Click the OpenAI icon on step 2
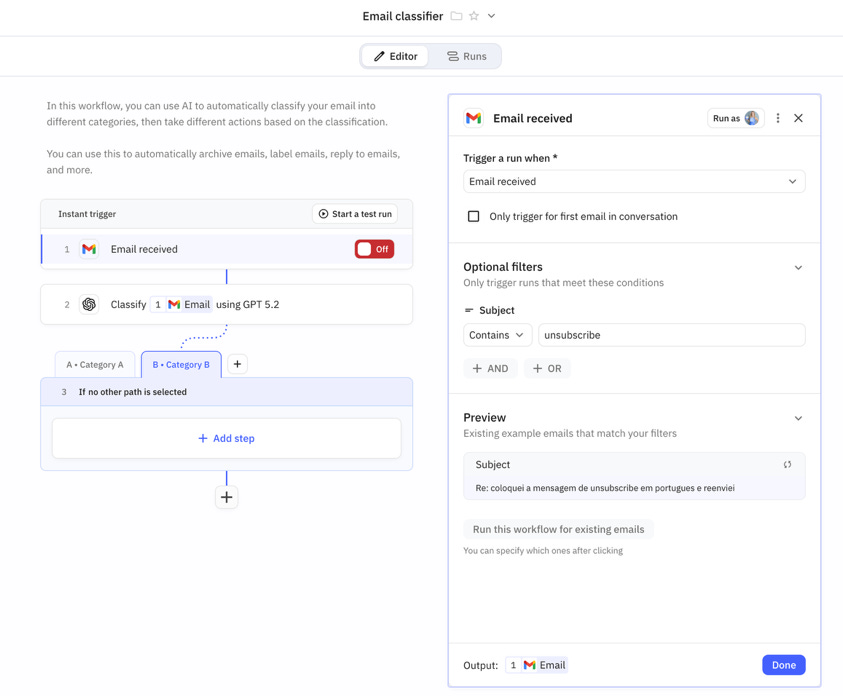Screen dimensions: 843x696 coord(89,305)
